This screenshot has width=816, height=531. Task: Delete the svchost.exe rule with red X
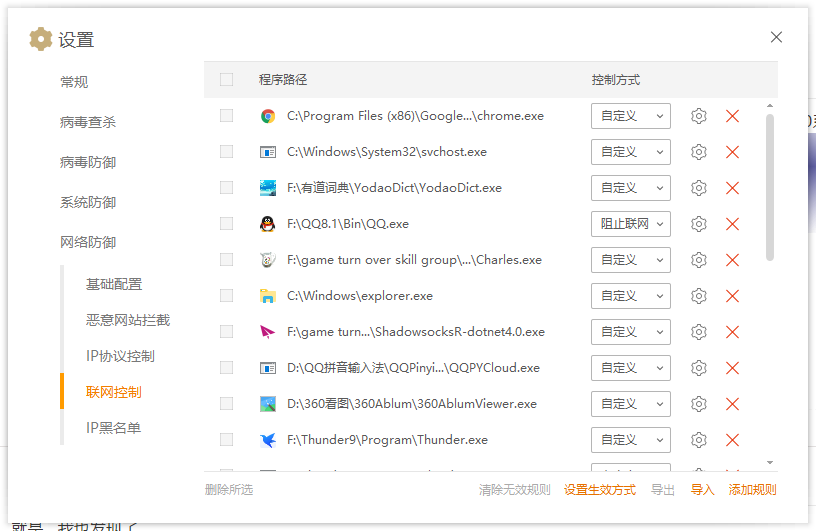pyautogui.click(x=732, y=152)
